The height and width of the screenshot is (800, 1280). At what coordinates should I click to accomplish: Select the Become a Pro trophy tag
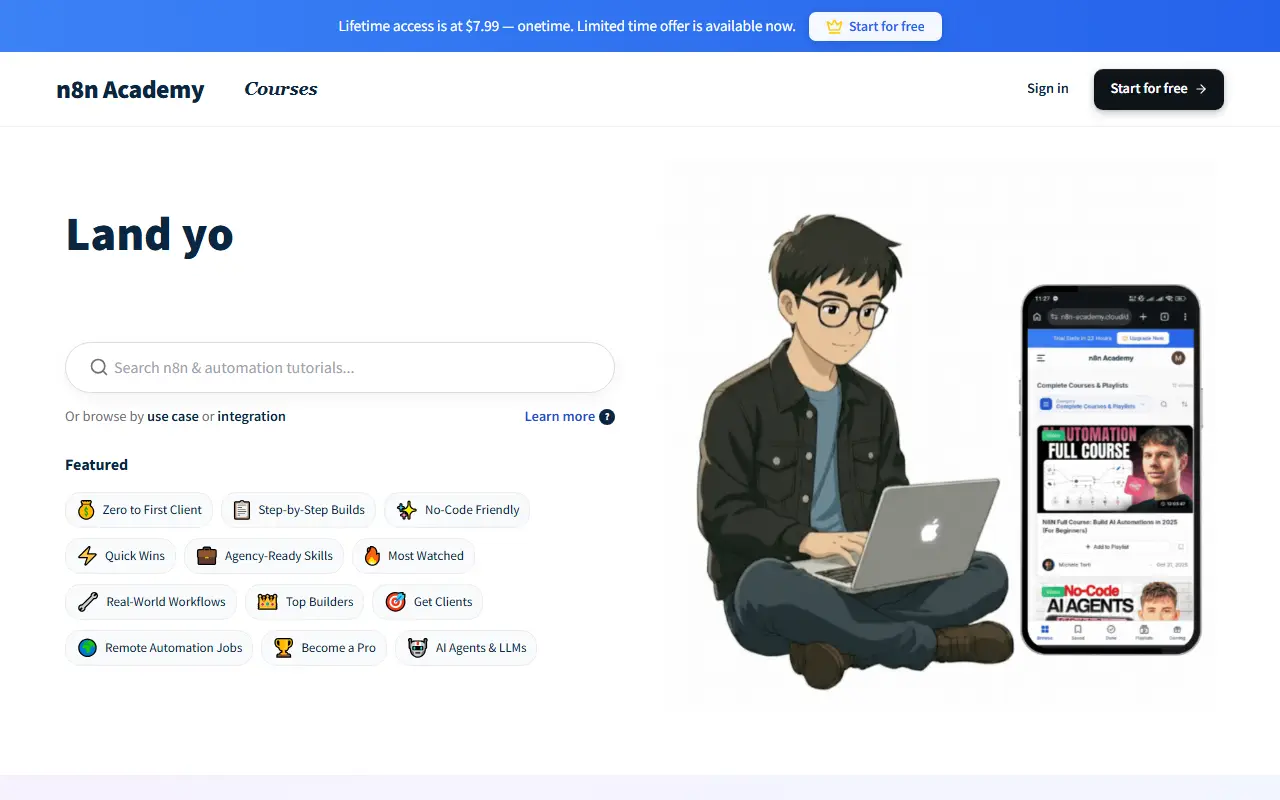(x=324, y=648)
